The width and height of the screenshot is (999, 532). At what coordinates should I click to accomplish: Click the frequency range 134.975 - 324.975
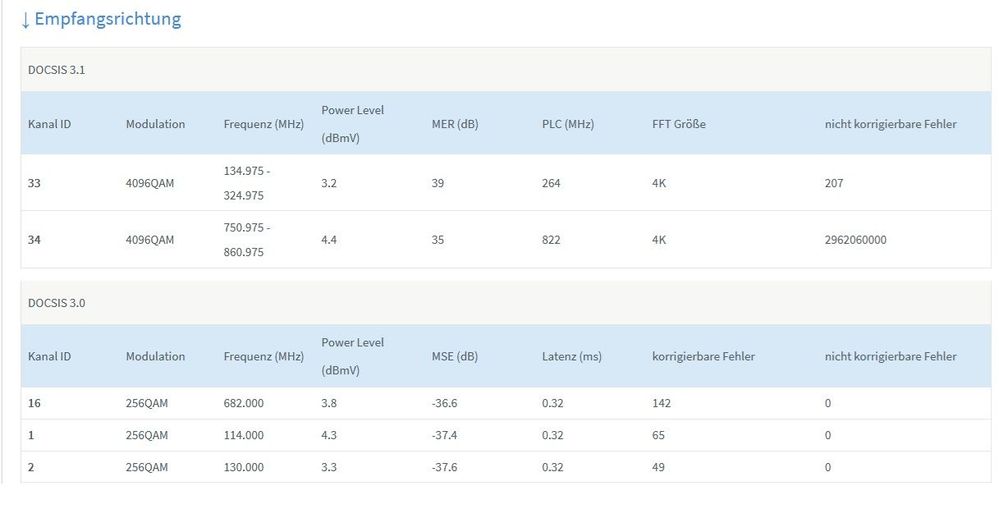coord(247,183)
